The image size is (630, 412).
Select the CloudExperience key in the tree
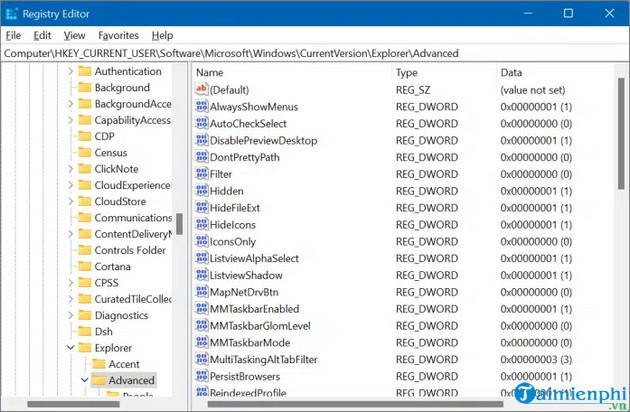pos(133,185)
